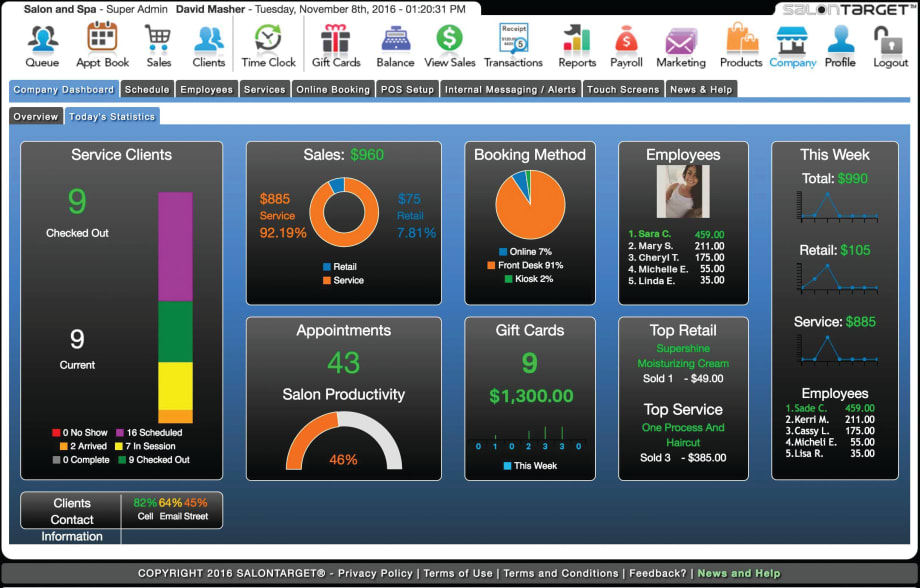Switch to the Services tab
Screen dimensions: 920x588
pyautogui.click(x=265, y=89)
